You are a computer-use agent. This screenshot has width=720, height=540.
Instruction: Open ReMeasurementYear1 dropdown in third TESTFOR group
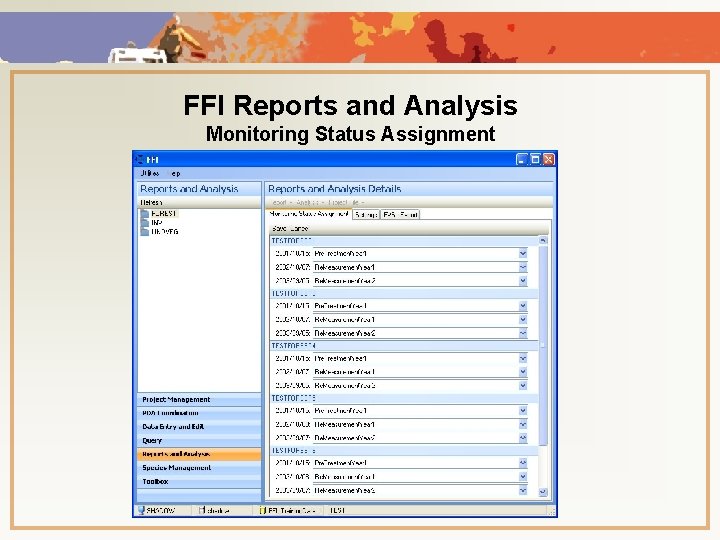[x=523, y=372]
